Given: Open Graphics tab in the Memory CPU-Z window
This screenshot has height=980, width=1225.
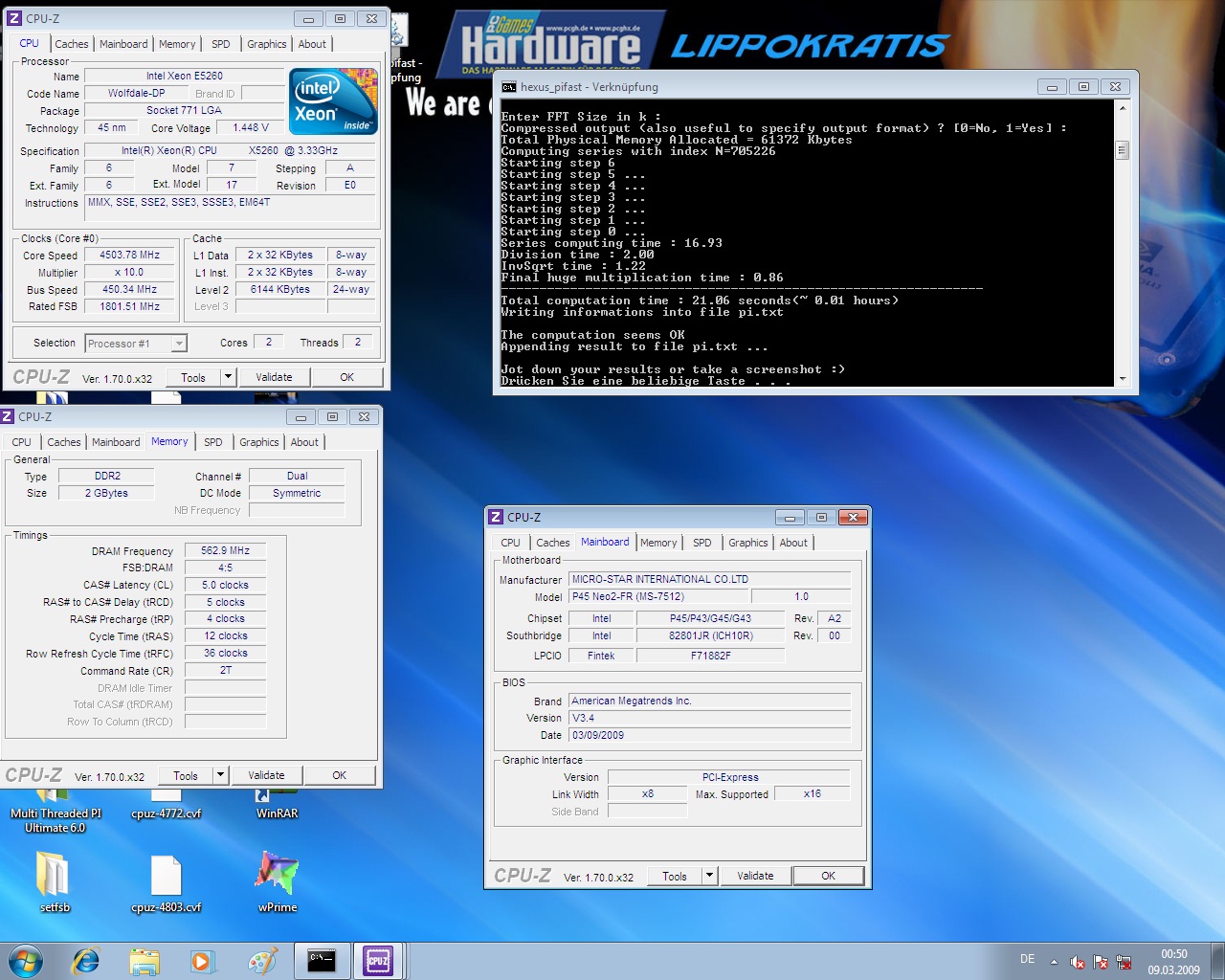Looking at the screenshot, I should [259, 442].
